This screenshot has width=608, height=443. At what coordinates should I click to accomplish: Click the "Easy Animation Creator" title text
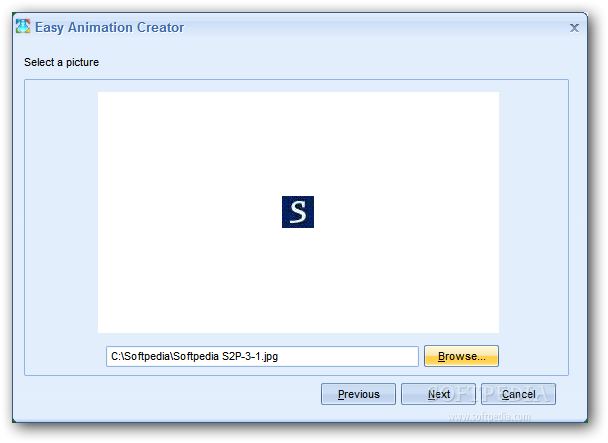109,28
